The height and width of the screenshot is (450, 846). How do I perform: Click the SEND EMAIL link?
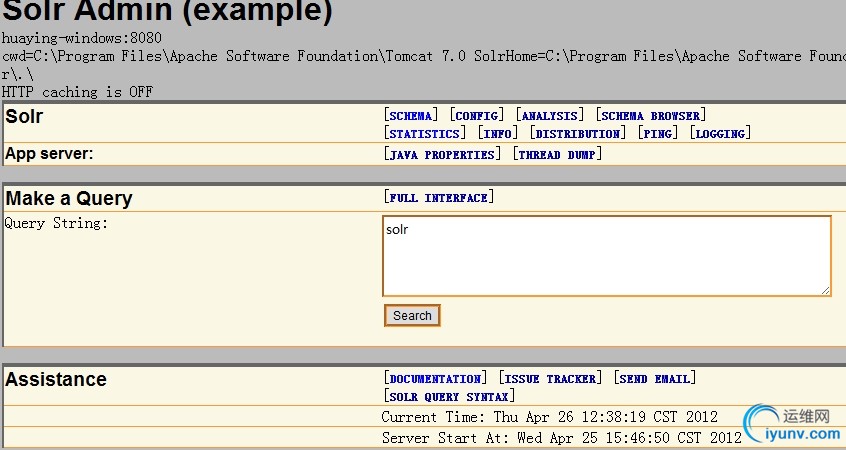(654, 378)
